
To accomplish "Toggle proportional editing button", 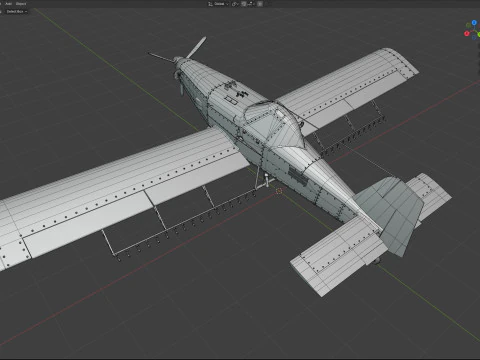I will pyautogui.click(x=260, y=4).
